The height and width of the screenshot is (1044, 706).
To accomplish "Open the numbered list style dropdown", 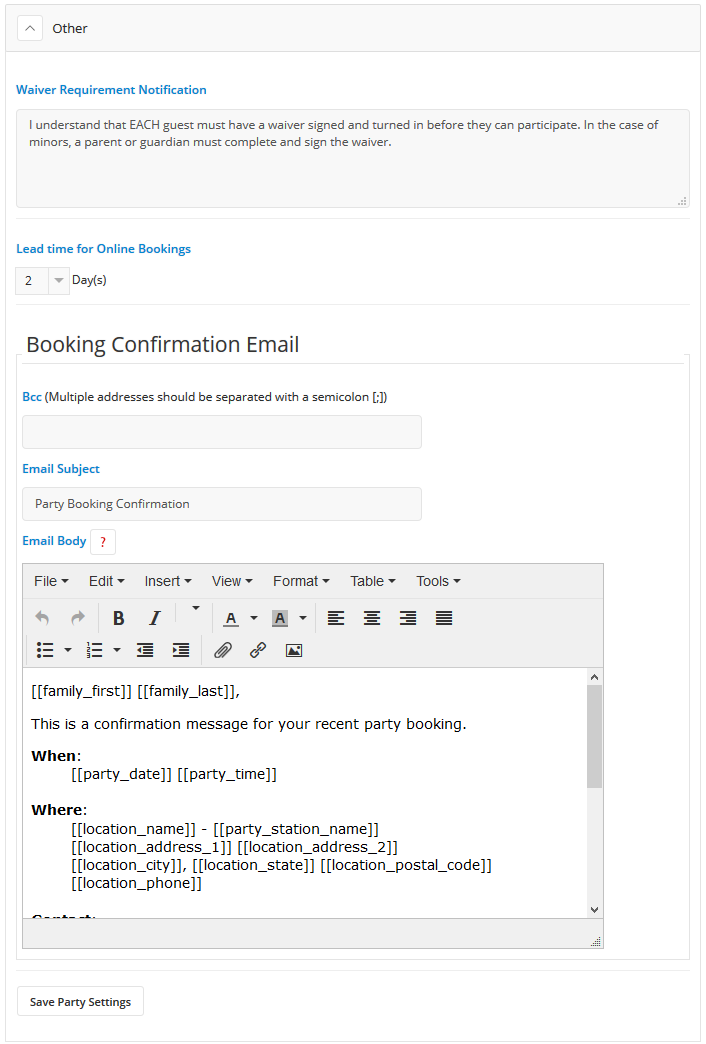I will (117, 650).
